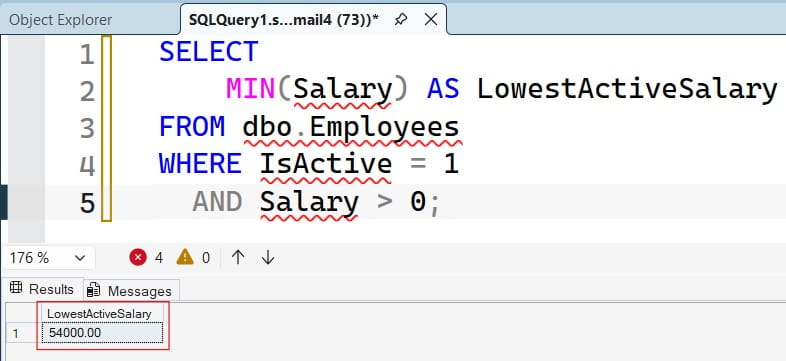This screenshot has height=361, width=786.
Task: Click Salary inside the MIN parentheses
Action: 343,89
